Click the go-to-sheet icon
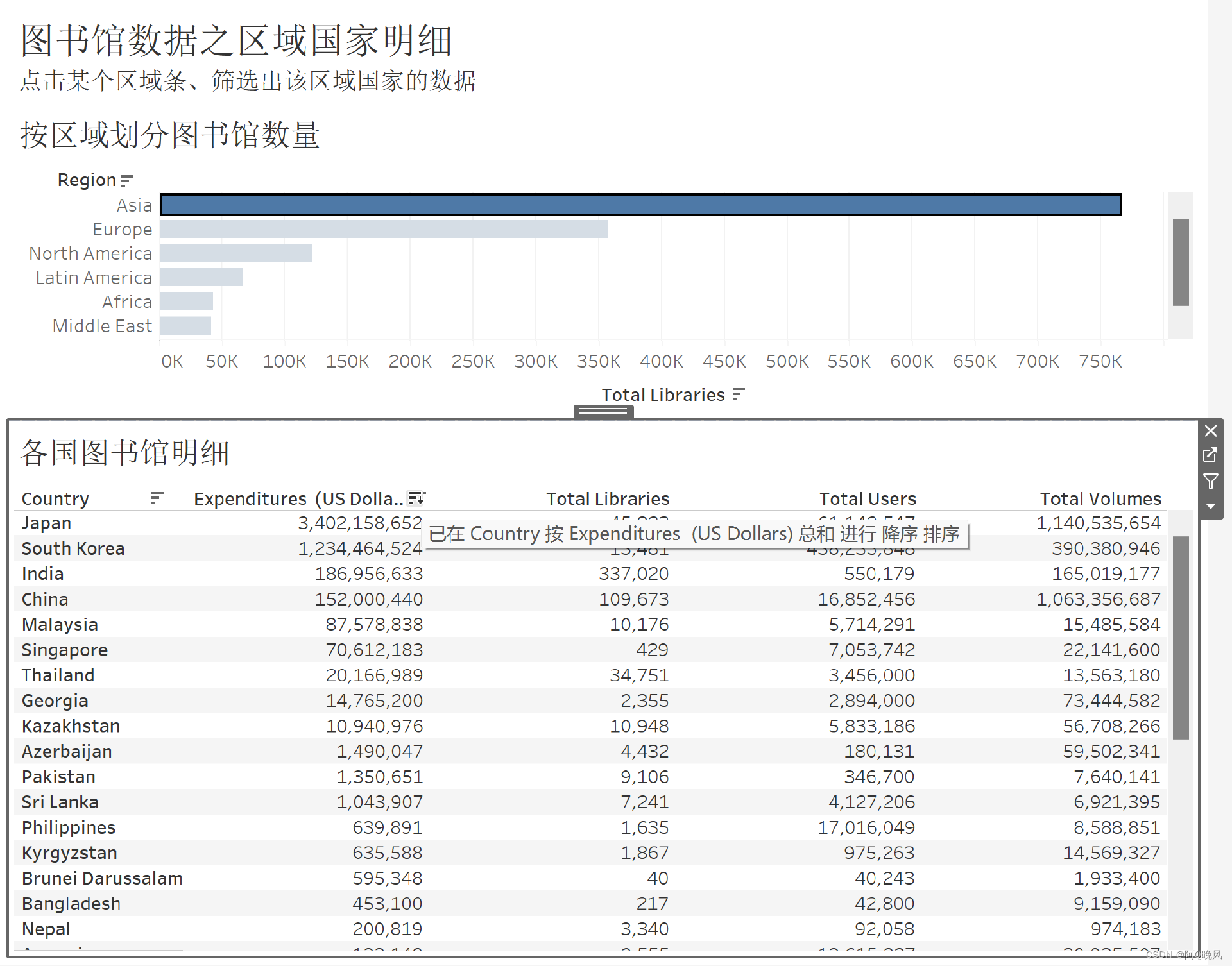The width and height of the screenshot is (1232, 966). click(1210, 455)
